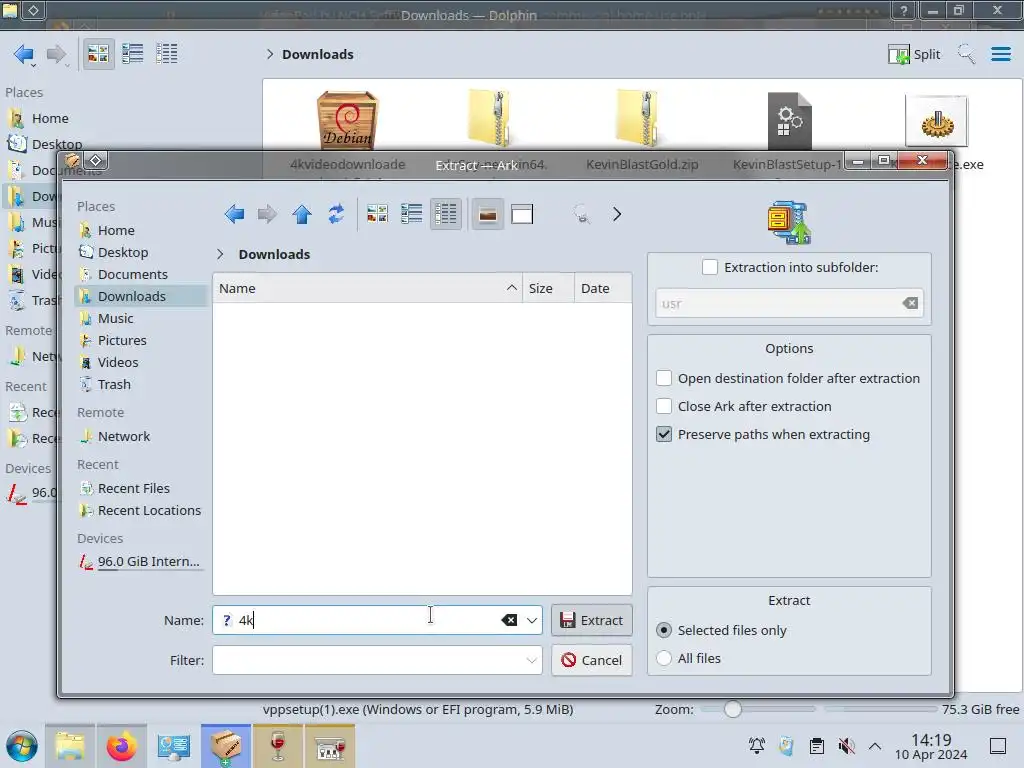The image size is (1024, 768).
Task: Open notifications bell in system tray
Action: coord(757,746)
